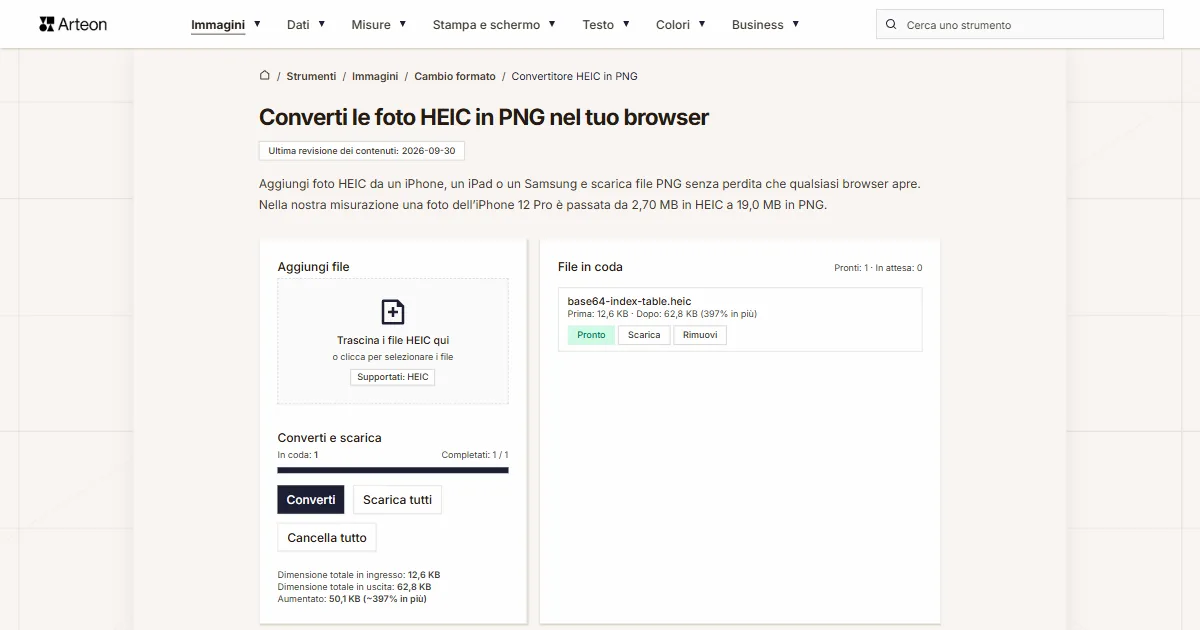This screenshot has width=1200, height=630.
Task: Click the Scarica tutti button
Action: click(x=397, y=499)
